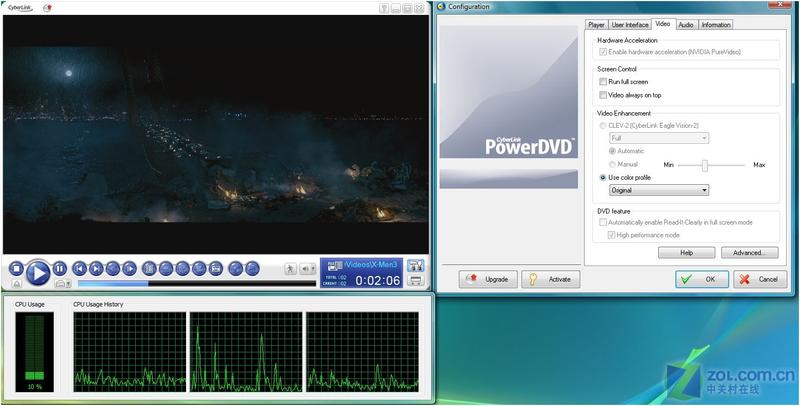Click the CyberLink logo in the player
Viewport: 800px width, 406px height.
coord(20,8)
